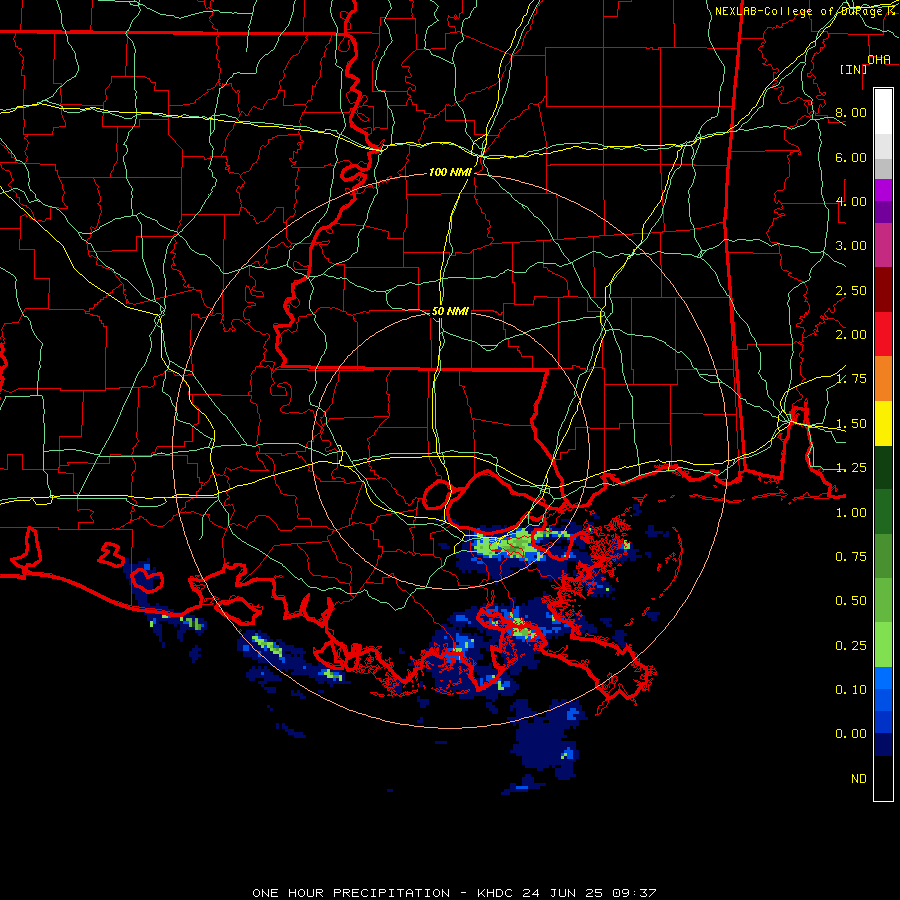The width and height of the screenshot is (900, 900).
Task: Select the 6.00 legend value
Action: [851, 157]
